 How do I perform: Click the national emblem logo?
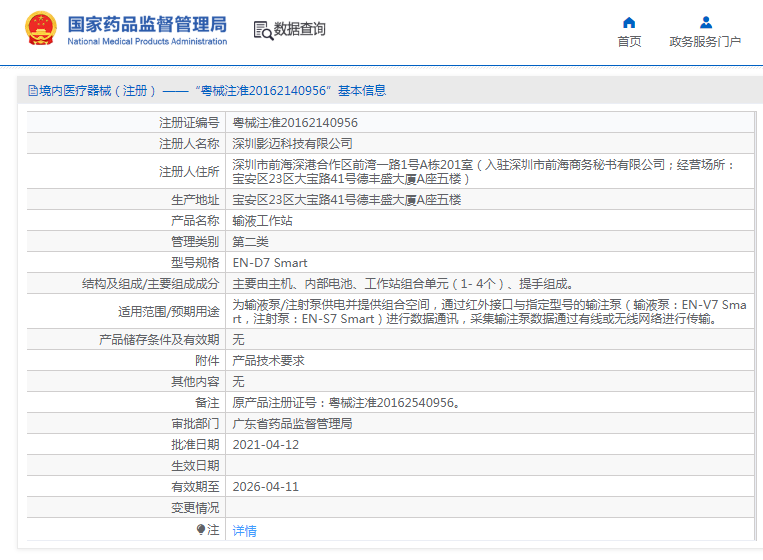tap(41, 29)
